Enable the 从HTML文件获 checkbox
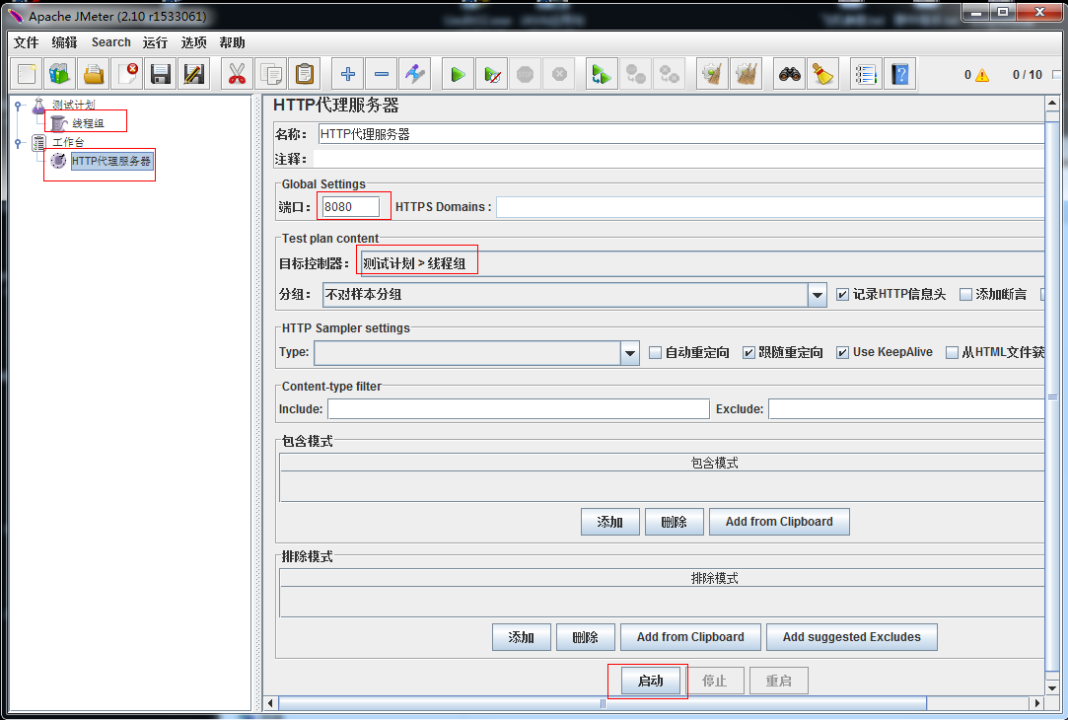1068x720 pixels. tap(952, 352)
